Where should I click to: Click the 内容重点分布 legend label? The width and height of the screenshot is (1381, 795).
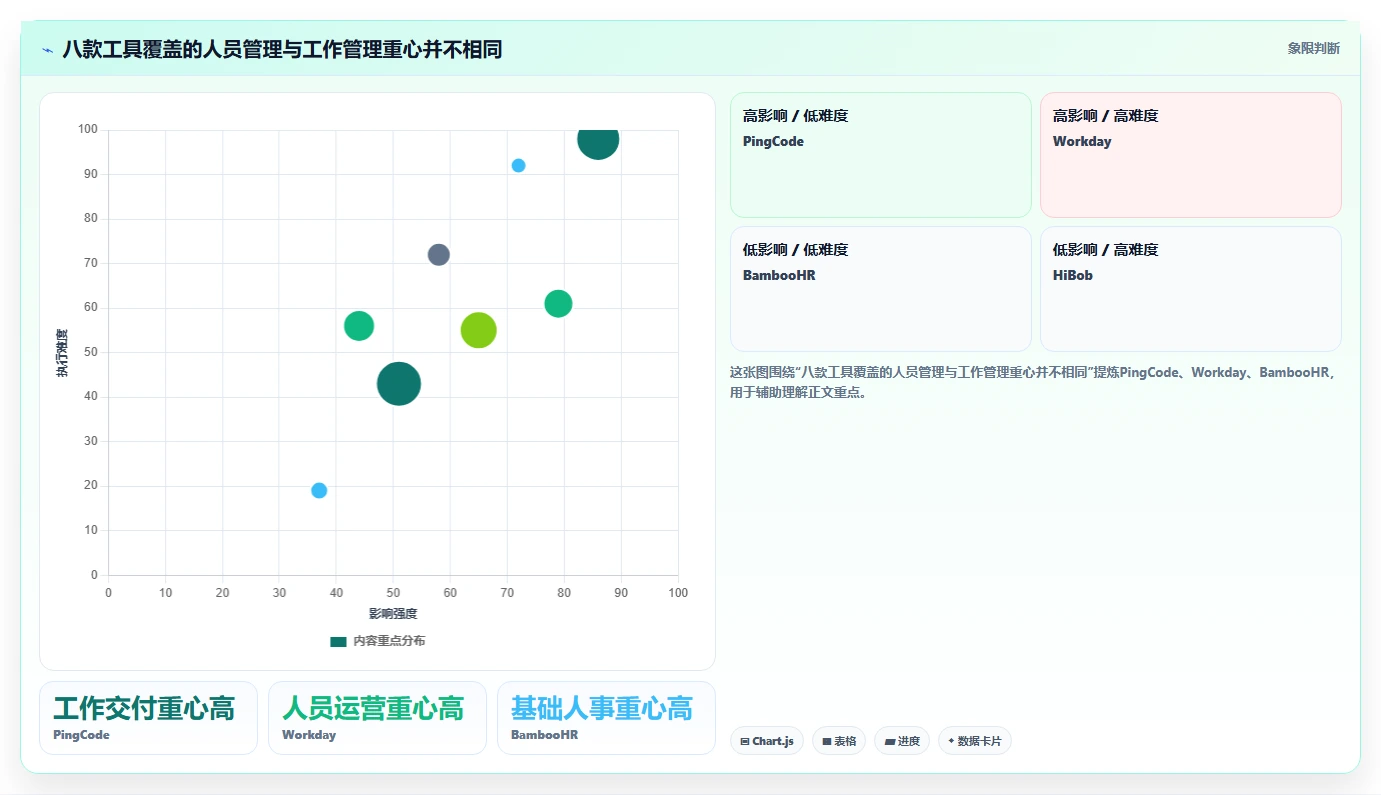tap(389, 641)
